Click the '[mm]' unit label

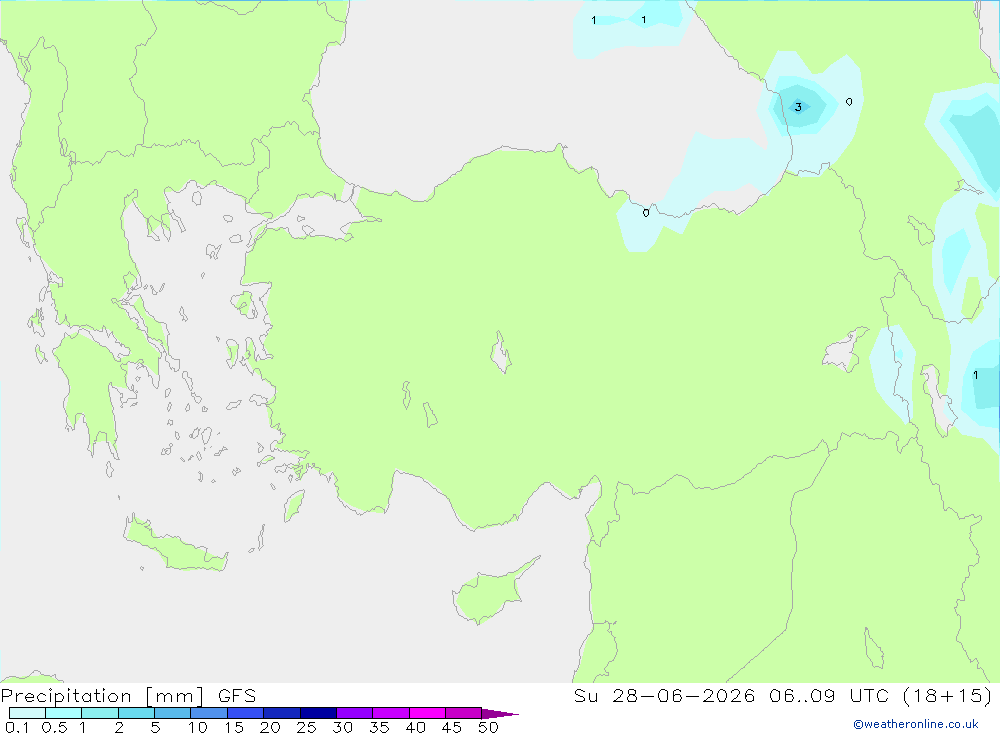click(x=175, y=696)
